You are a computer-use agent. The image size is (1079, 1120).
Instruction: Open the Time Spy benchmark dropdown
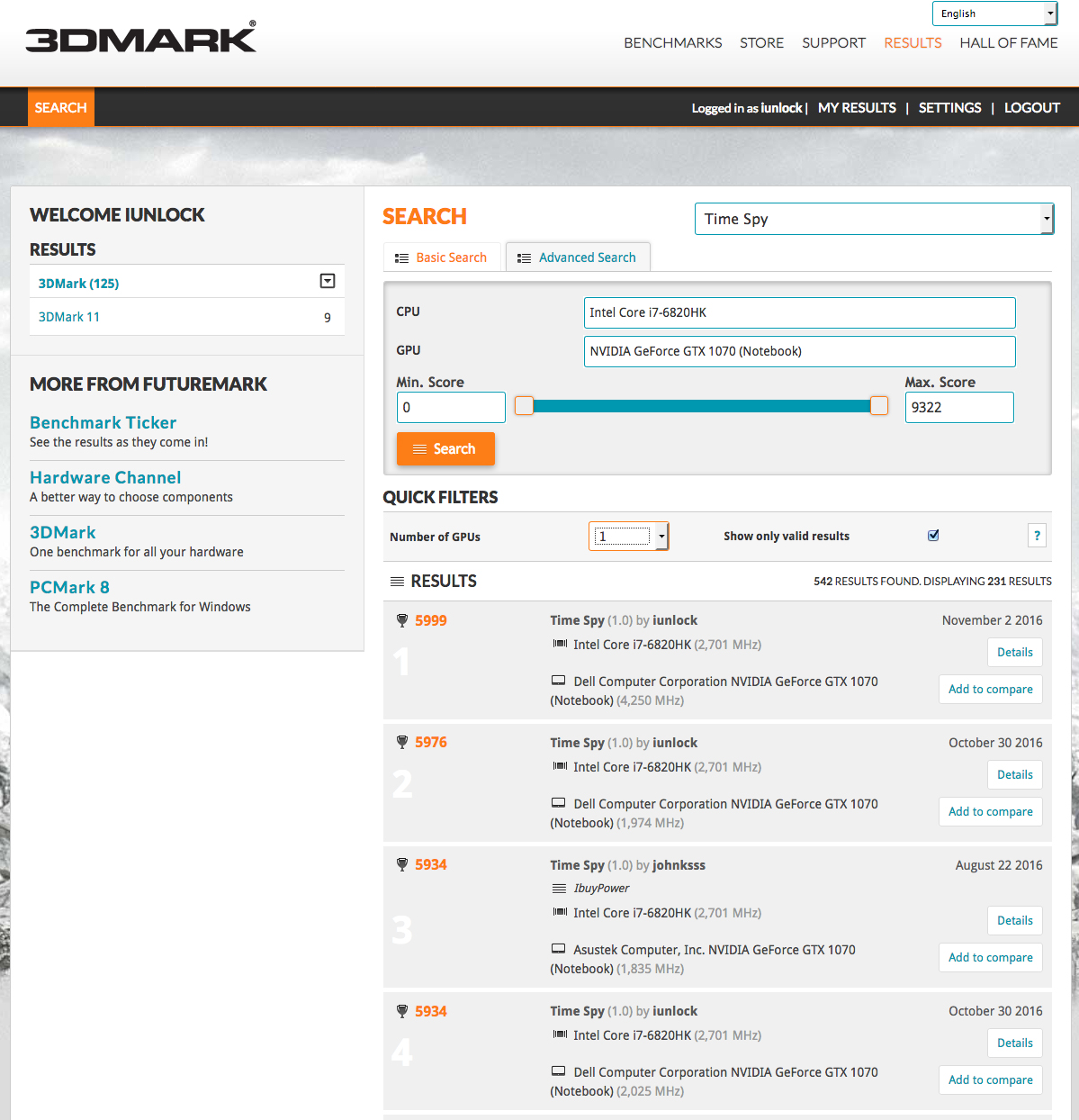874,219
